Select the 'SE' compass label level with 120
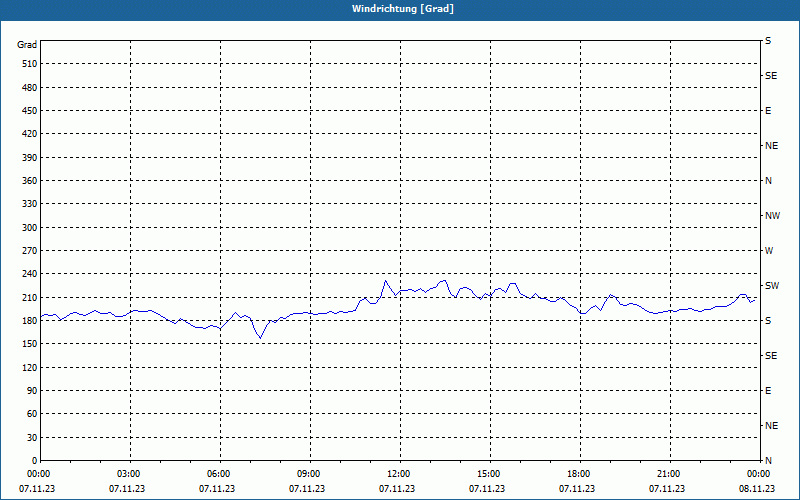 (x=771, y=356)
